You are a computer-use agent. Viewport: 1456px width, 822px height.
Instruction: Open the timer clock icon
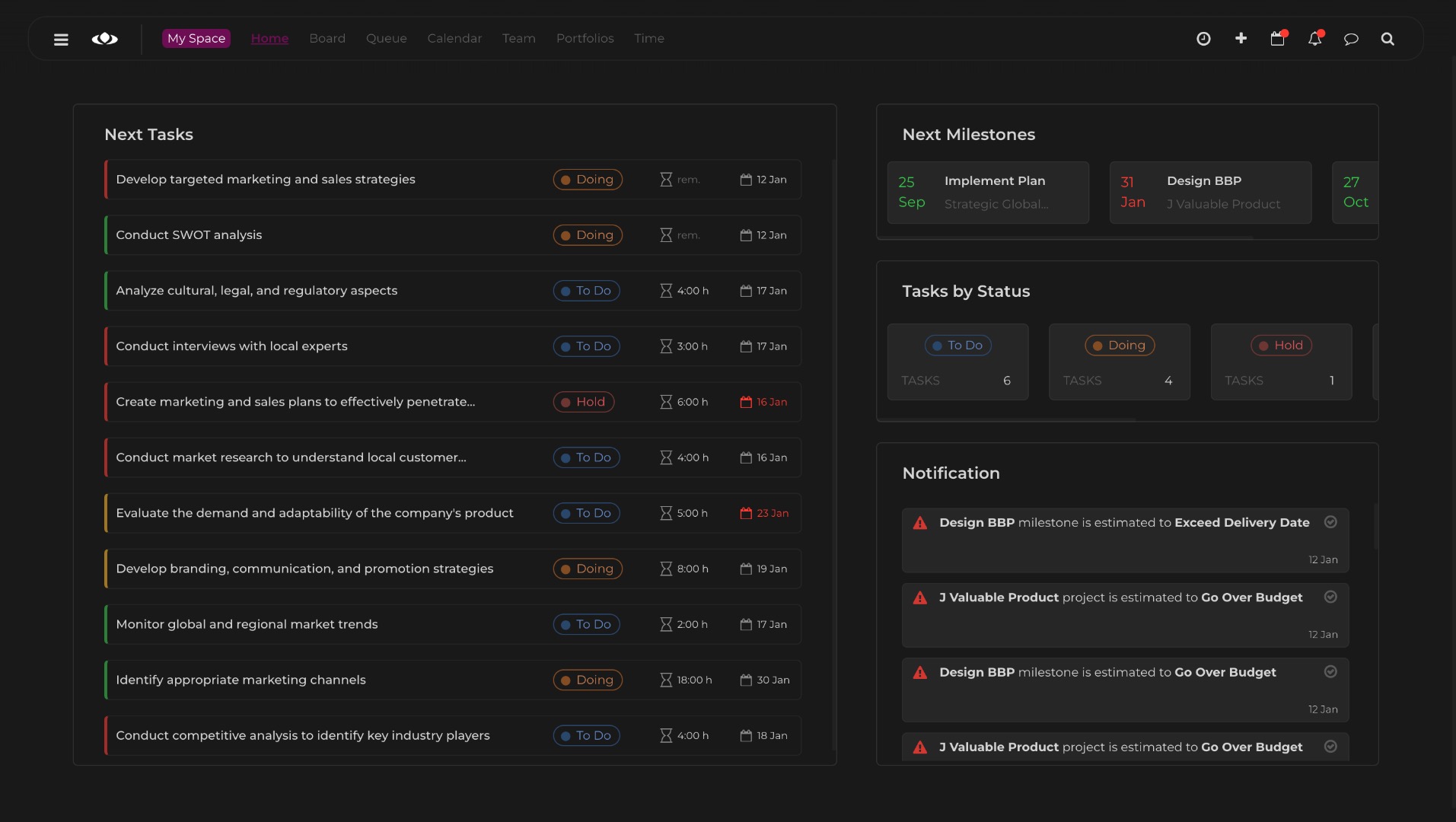[x=1203, y=39]
